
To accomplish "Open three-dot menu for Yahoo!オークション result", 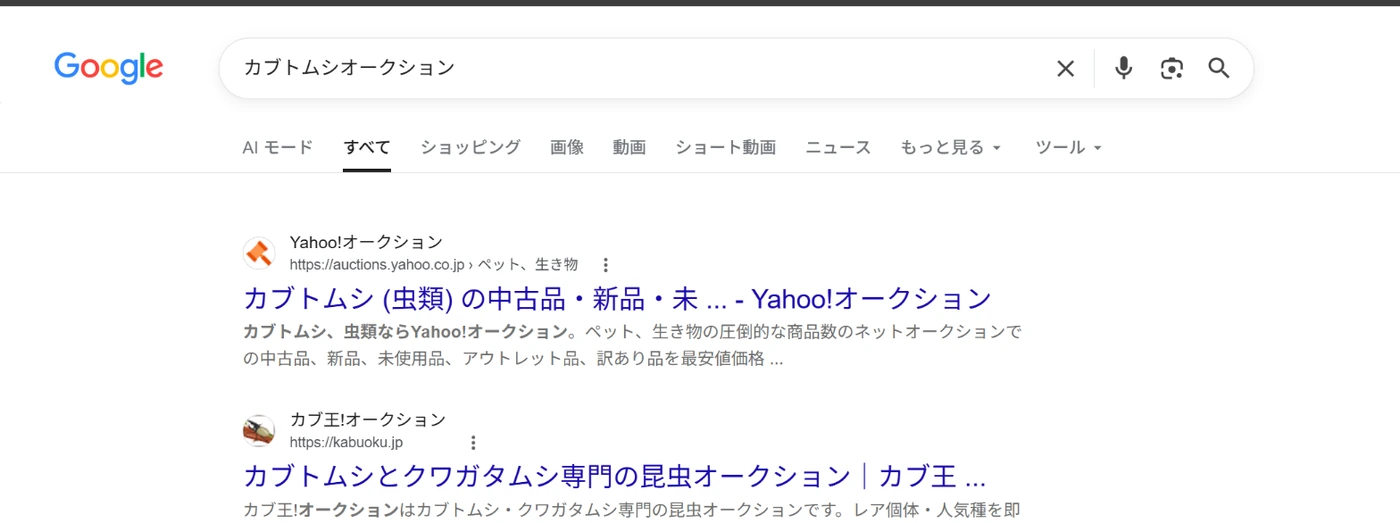I will (605, 265).
